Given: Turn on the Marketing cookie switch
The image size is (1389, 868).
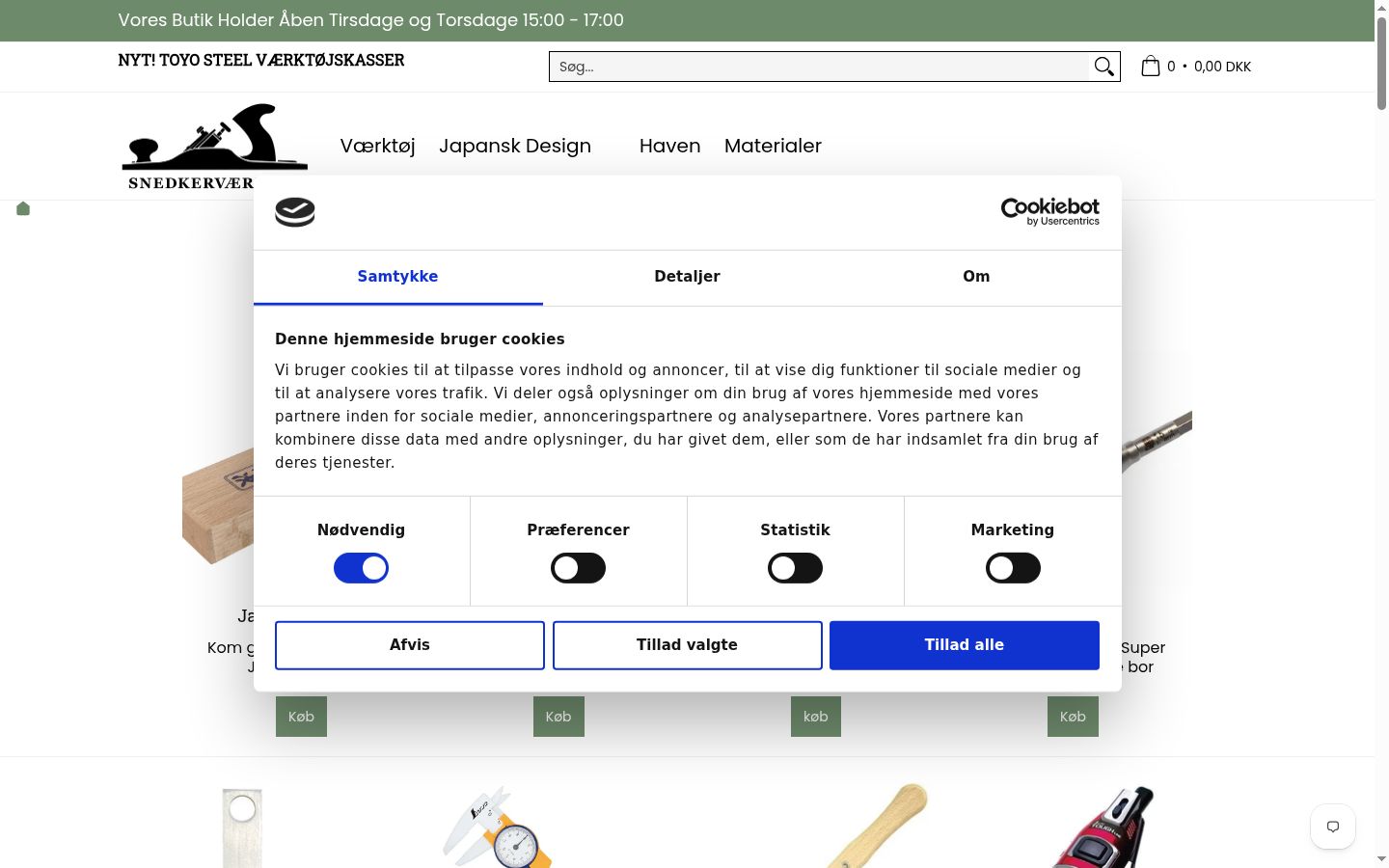Looking at the screenshot, I should pyautogui.click(x=1013, y=568).
